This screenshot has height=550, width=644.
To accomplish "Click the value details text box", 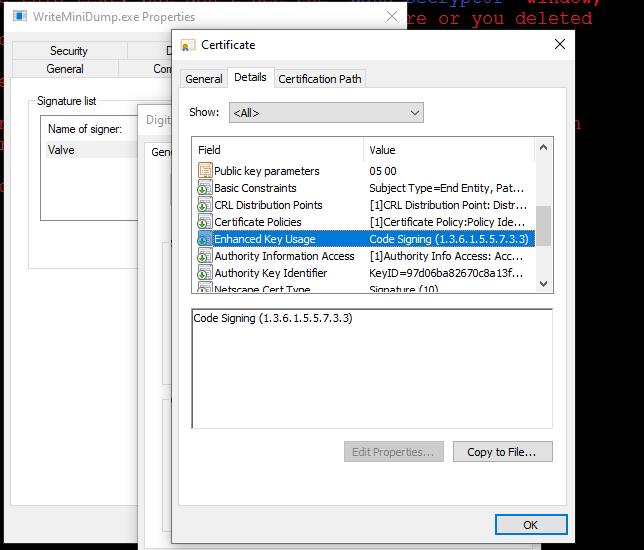I will point(372,368).
